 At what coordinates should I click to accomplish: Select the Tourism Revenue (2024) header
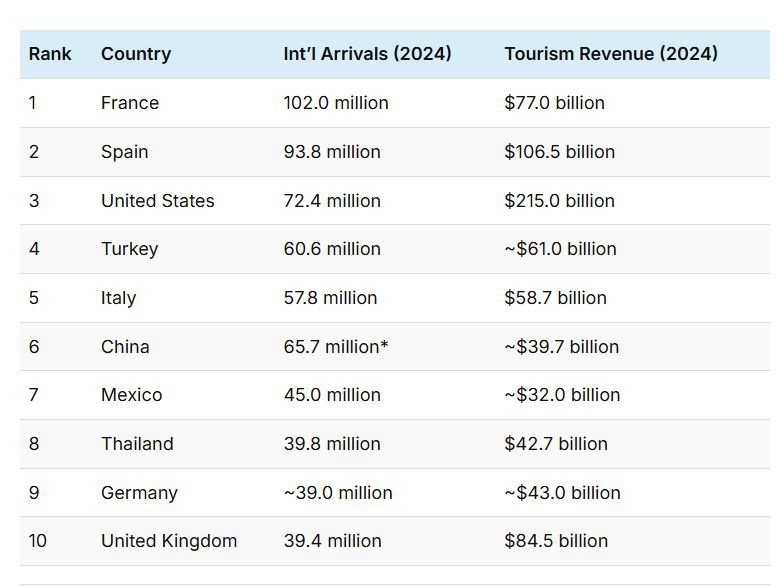(x=611, y=54)
